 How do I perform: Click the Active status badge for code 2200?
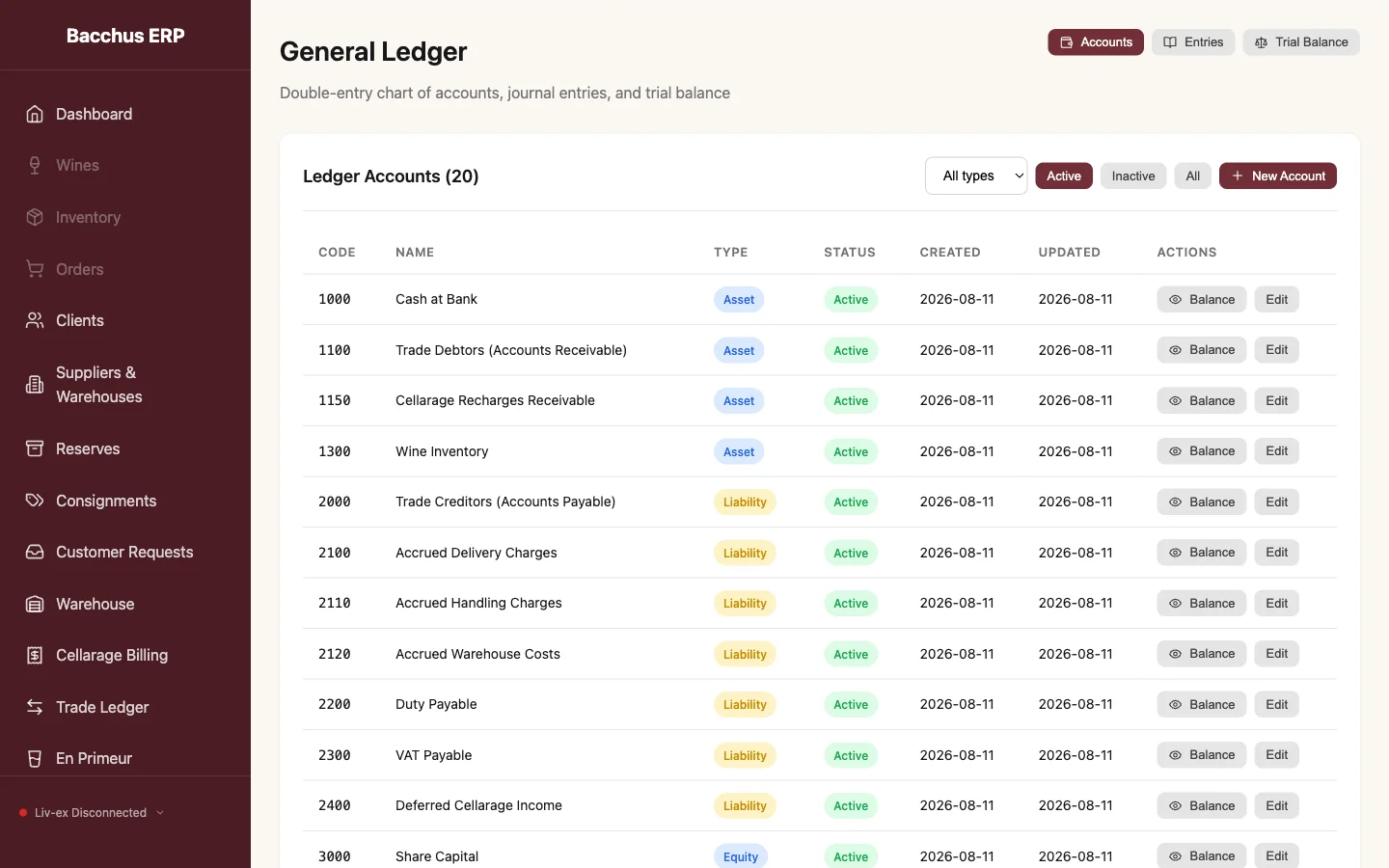851,705
